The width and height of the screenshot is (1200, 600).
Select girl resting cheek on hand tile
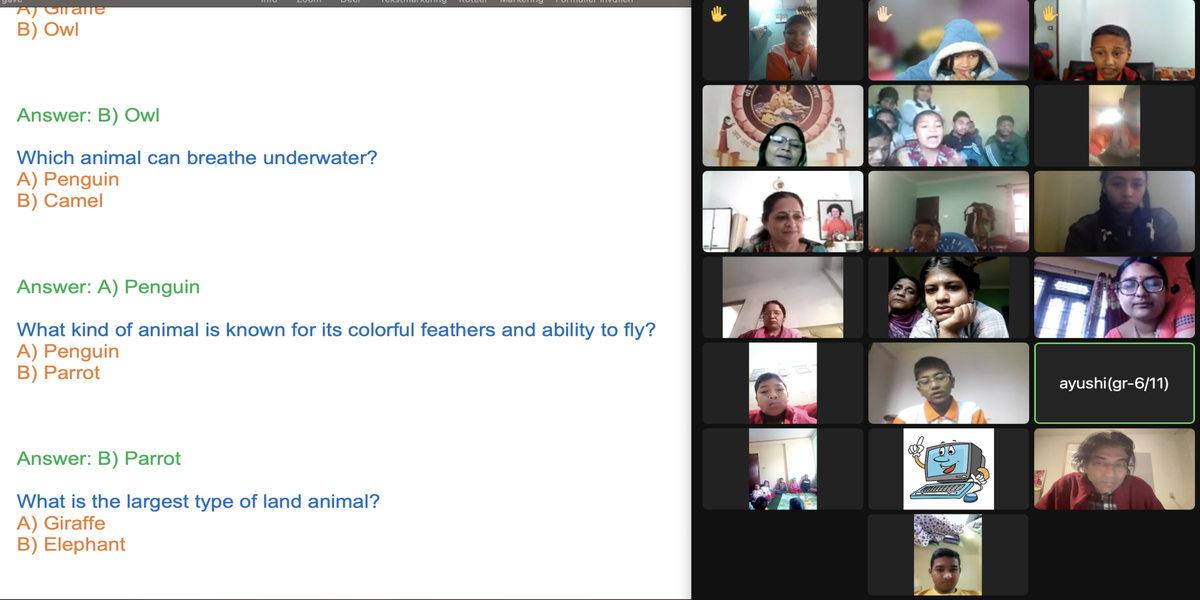(948, 297)
